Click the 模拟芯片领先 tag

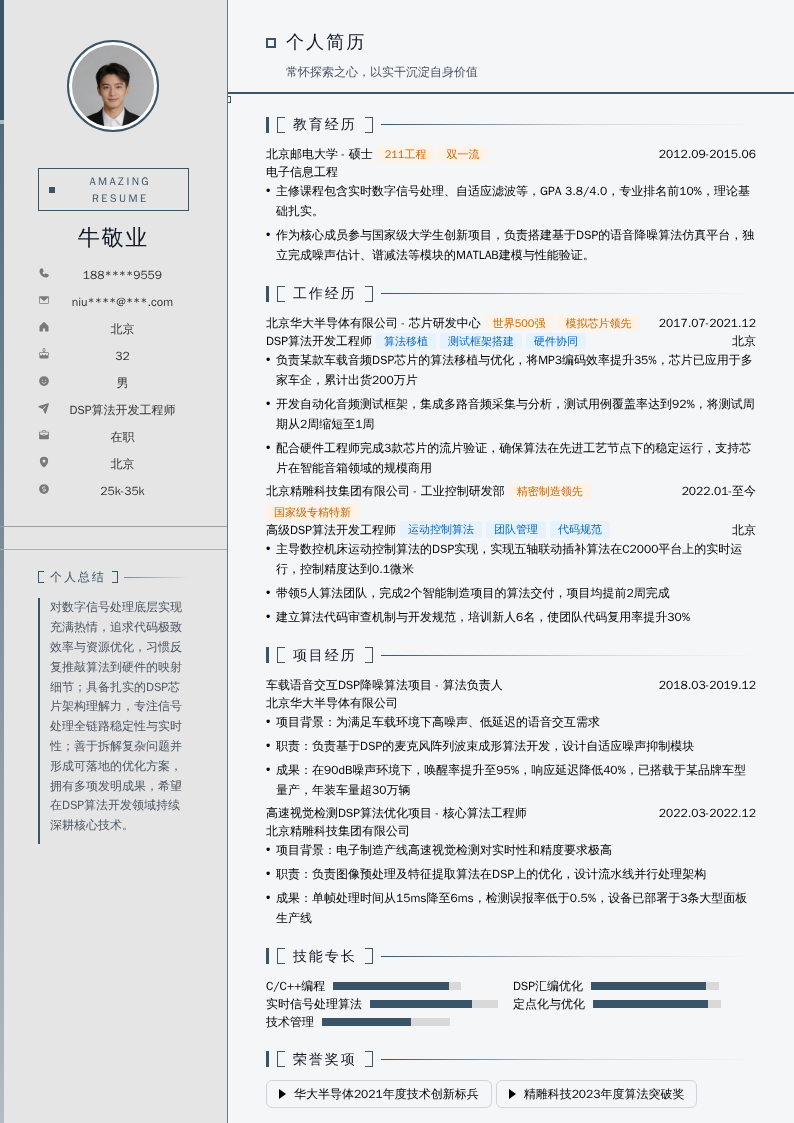point(599,323)
